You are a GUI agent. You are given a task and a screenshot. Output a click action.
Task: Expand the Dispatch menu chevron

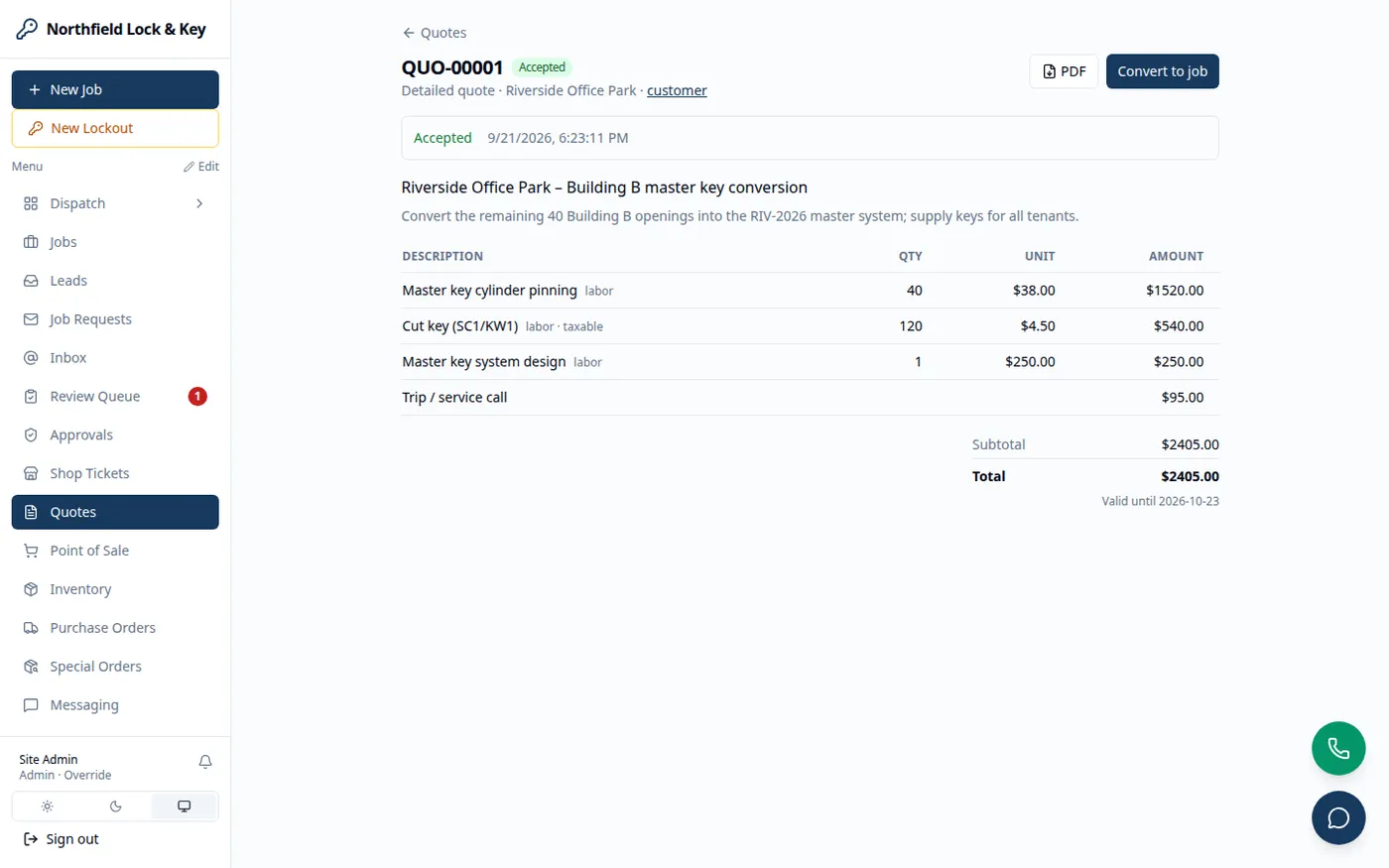(199, 203)
